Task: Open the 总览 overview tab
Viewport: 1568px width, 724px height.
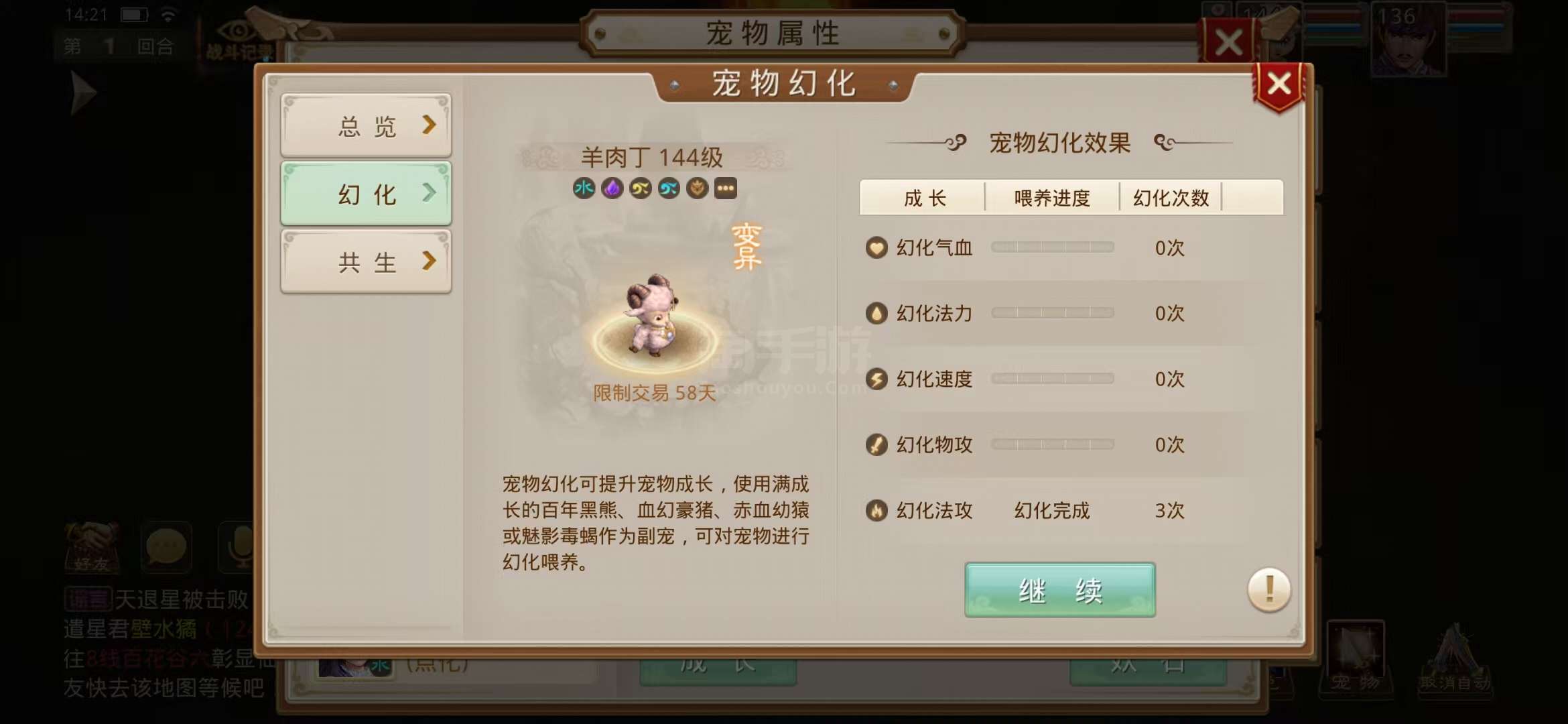Action: coord(366,125)
